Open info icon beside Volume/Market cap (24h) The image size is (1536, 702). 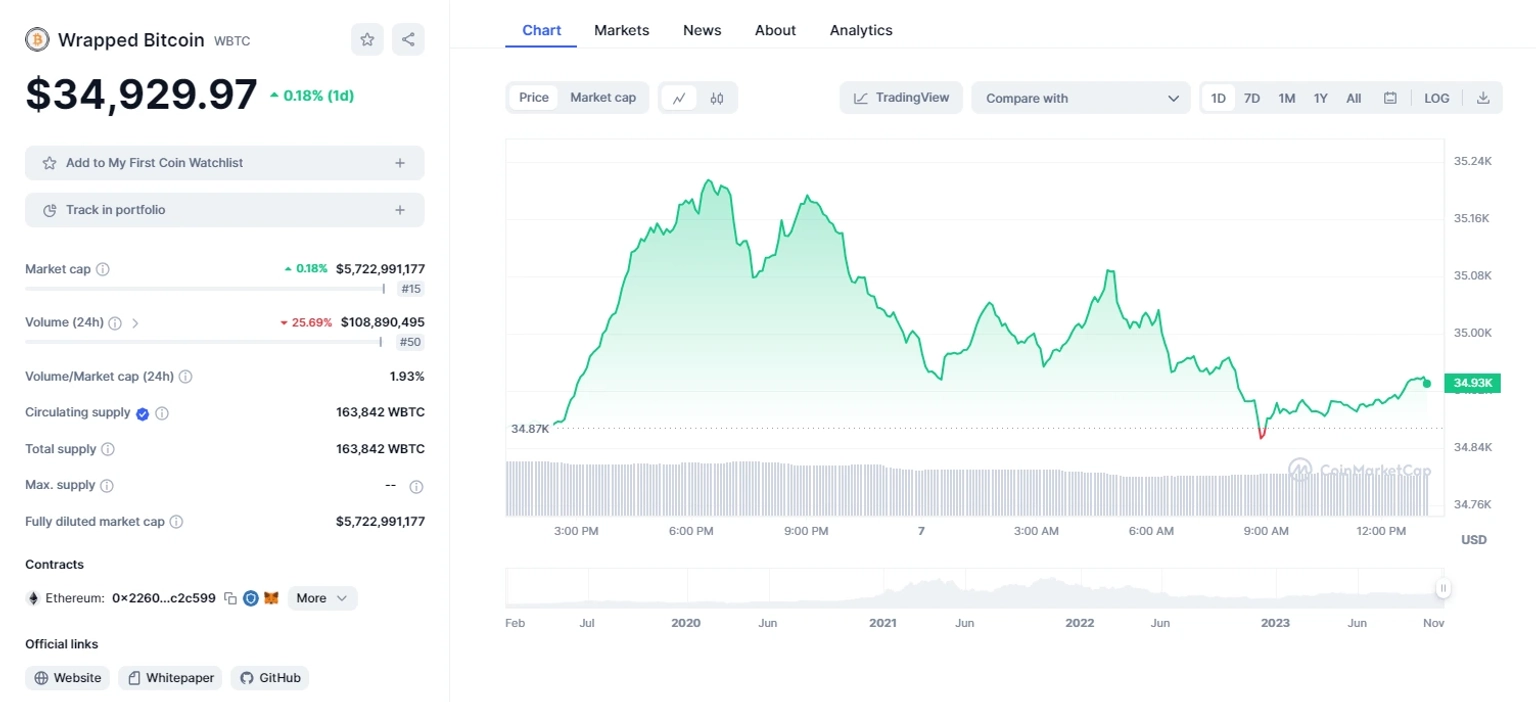(x=185, y=377)
